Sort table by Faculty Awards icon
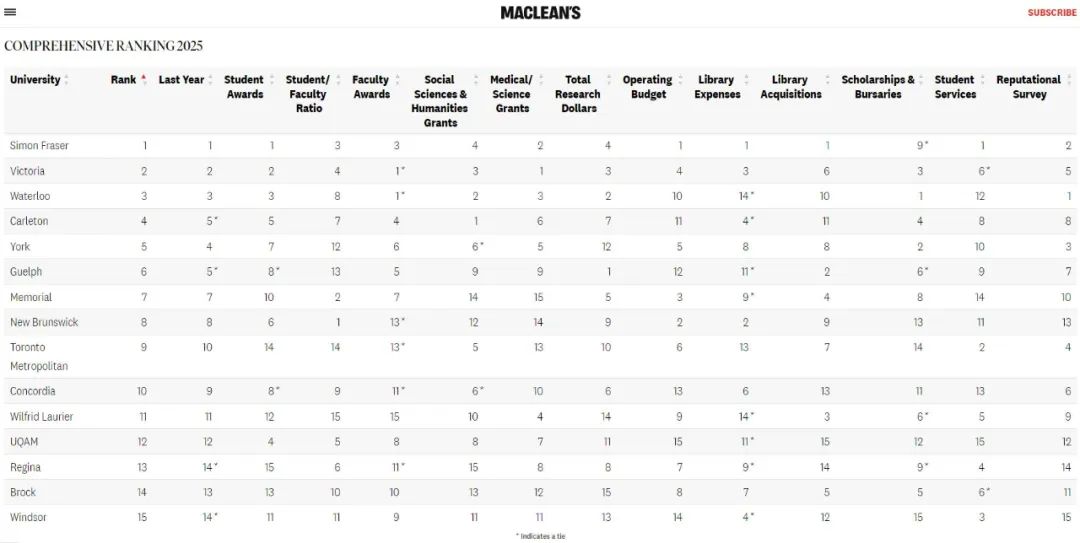The width and height of the screenshot is (1080, 543). point(397,80)
